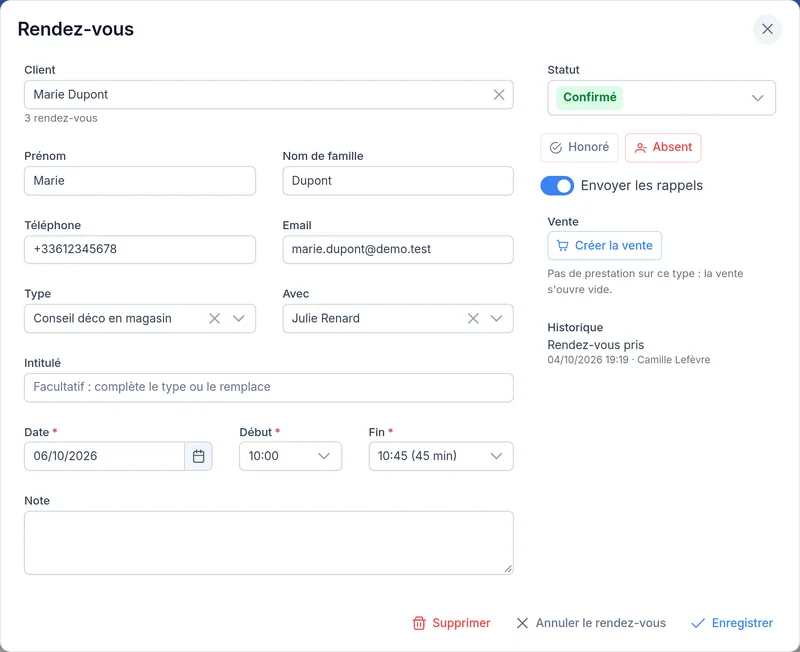Click inside the Note textarea
Screen dimensions: 800x652
tap(268, 543)
